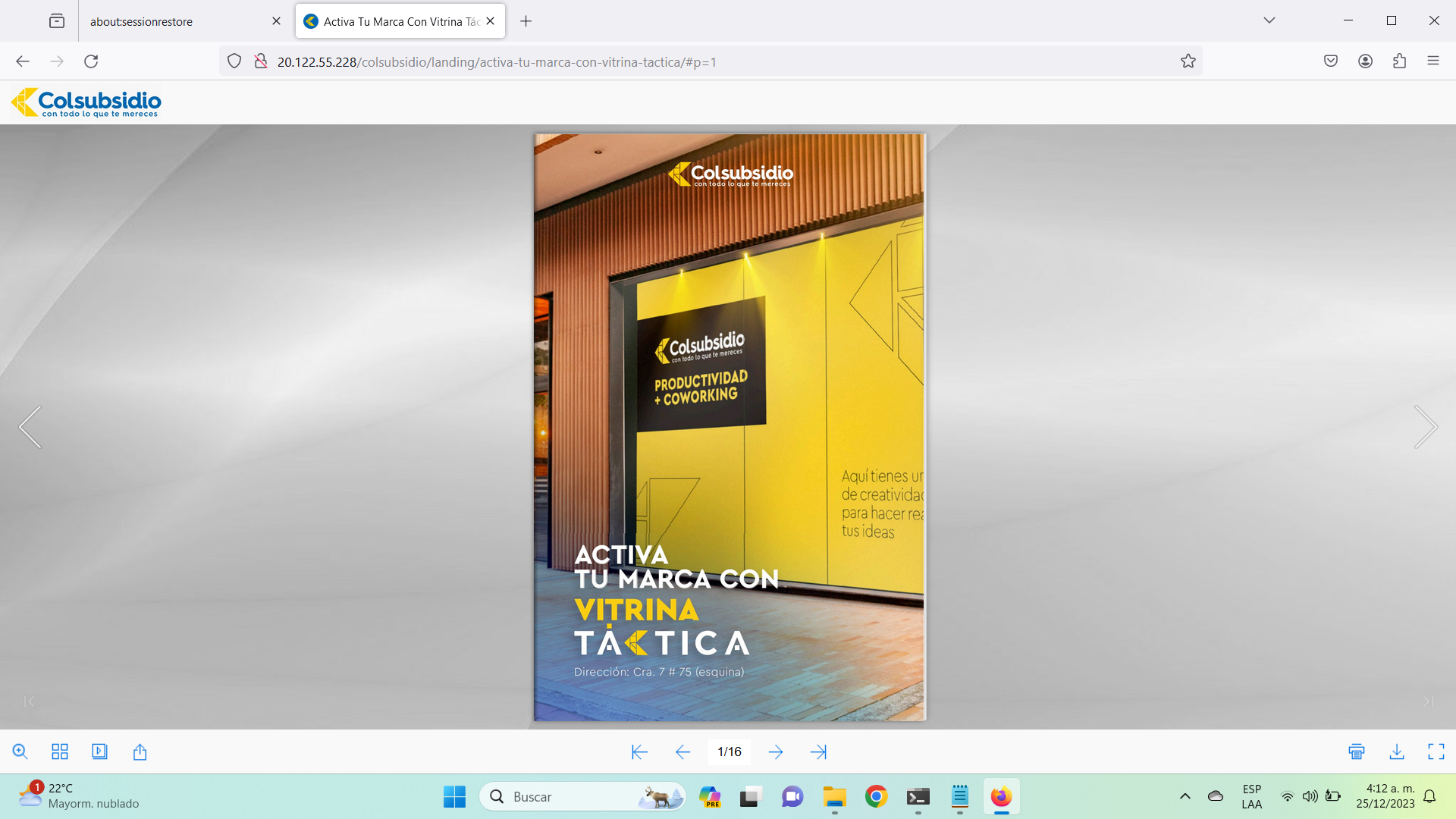Screen dimensions: 1456x819
Task: Flip forward with large right chevron
Action: pyautogui.click(x=1425, y=427)
